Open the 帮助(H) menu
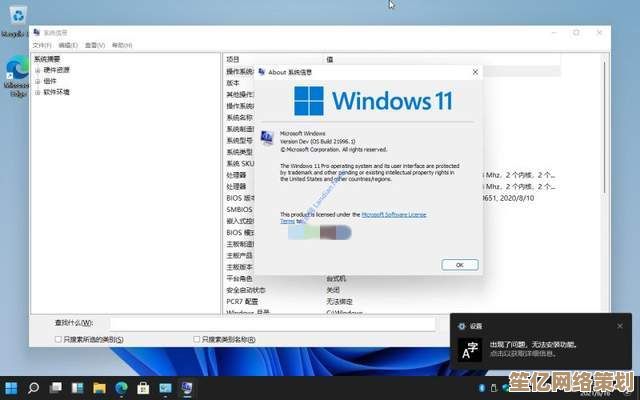The image size is (640, 400). [122, 45]
